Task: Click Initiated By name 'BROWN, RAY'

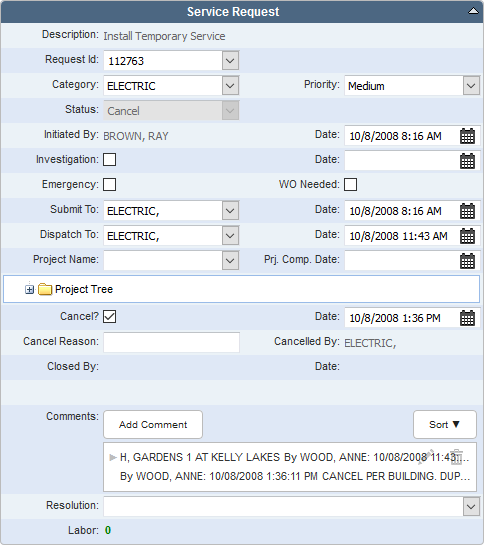Action: tap(136, 136)
